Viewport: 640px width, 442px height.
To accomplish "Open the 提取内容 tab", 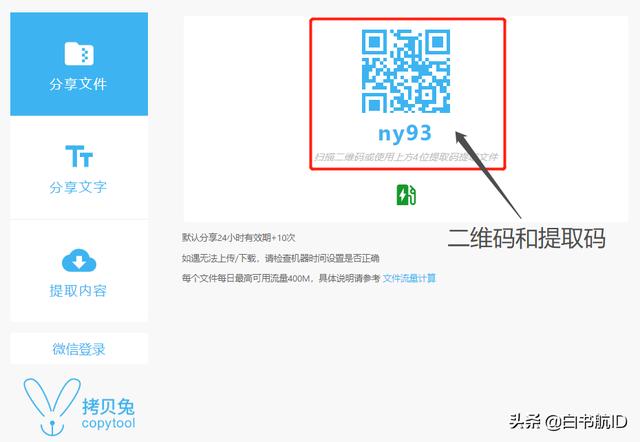I will click(79, 271).
